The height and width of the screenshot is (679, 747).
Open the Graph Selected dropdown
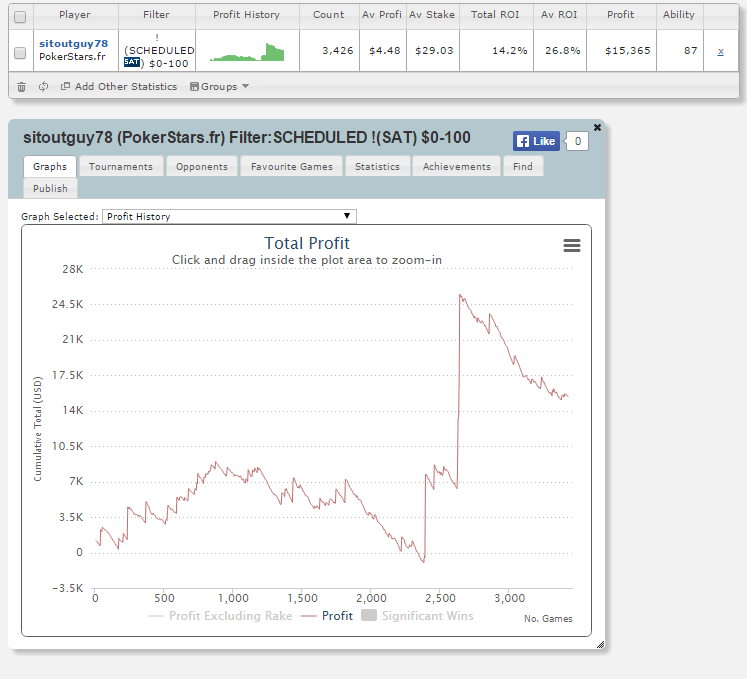point(229,216)
